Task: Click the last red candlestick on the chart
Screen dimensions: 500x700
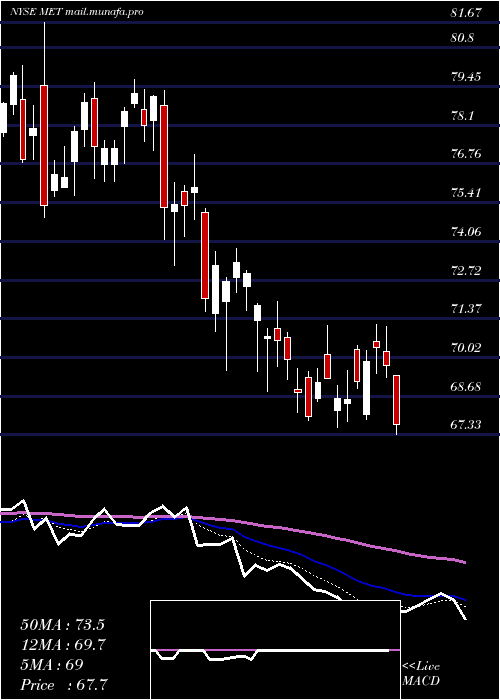Action: tap(396, 400)
